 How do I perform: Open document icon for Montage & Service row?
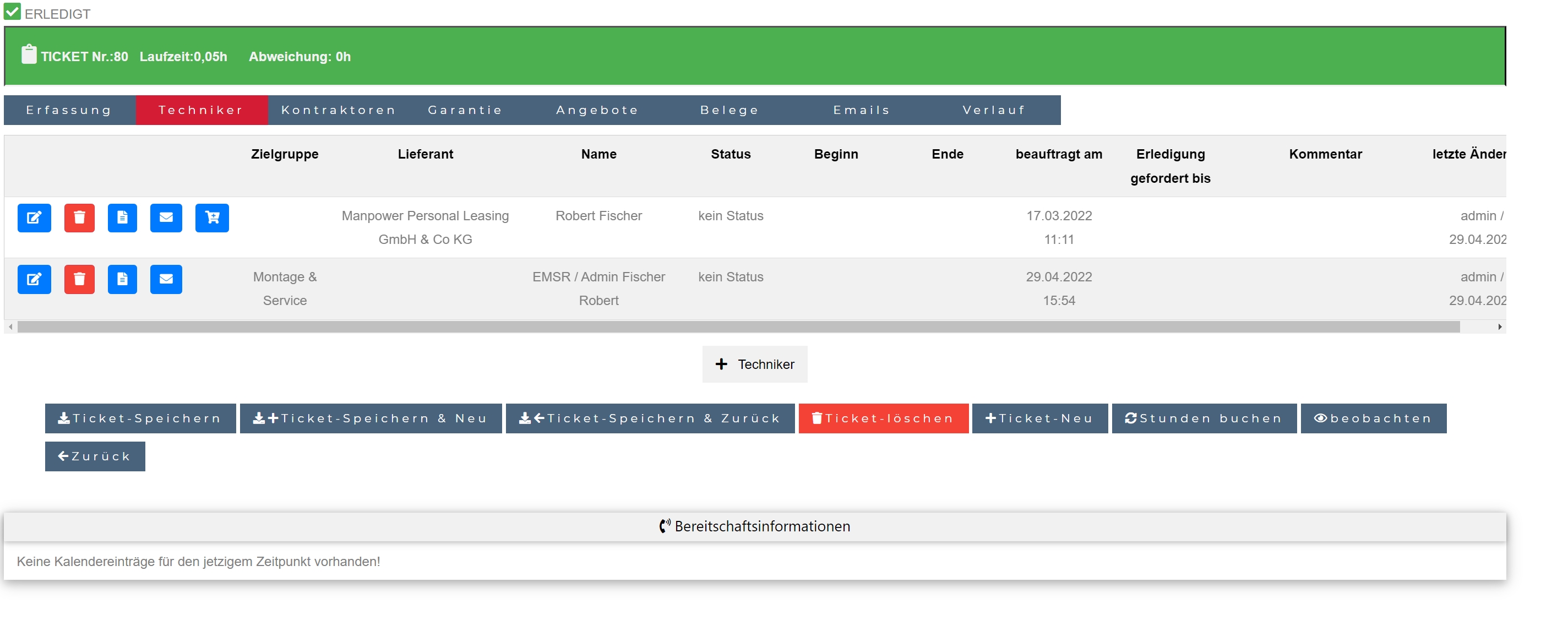122,280
